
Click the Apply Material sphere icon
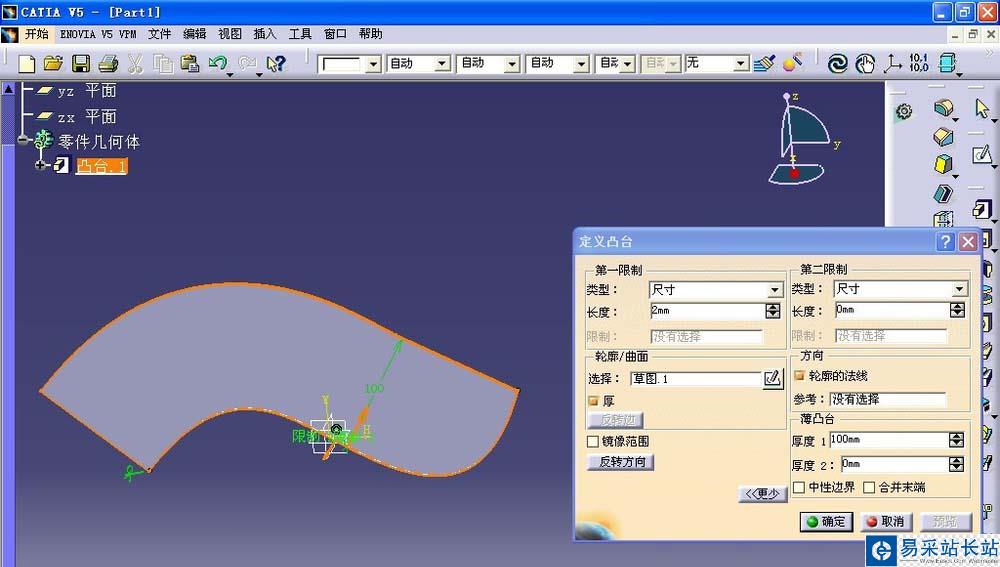tap(793, 63)
